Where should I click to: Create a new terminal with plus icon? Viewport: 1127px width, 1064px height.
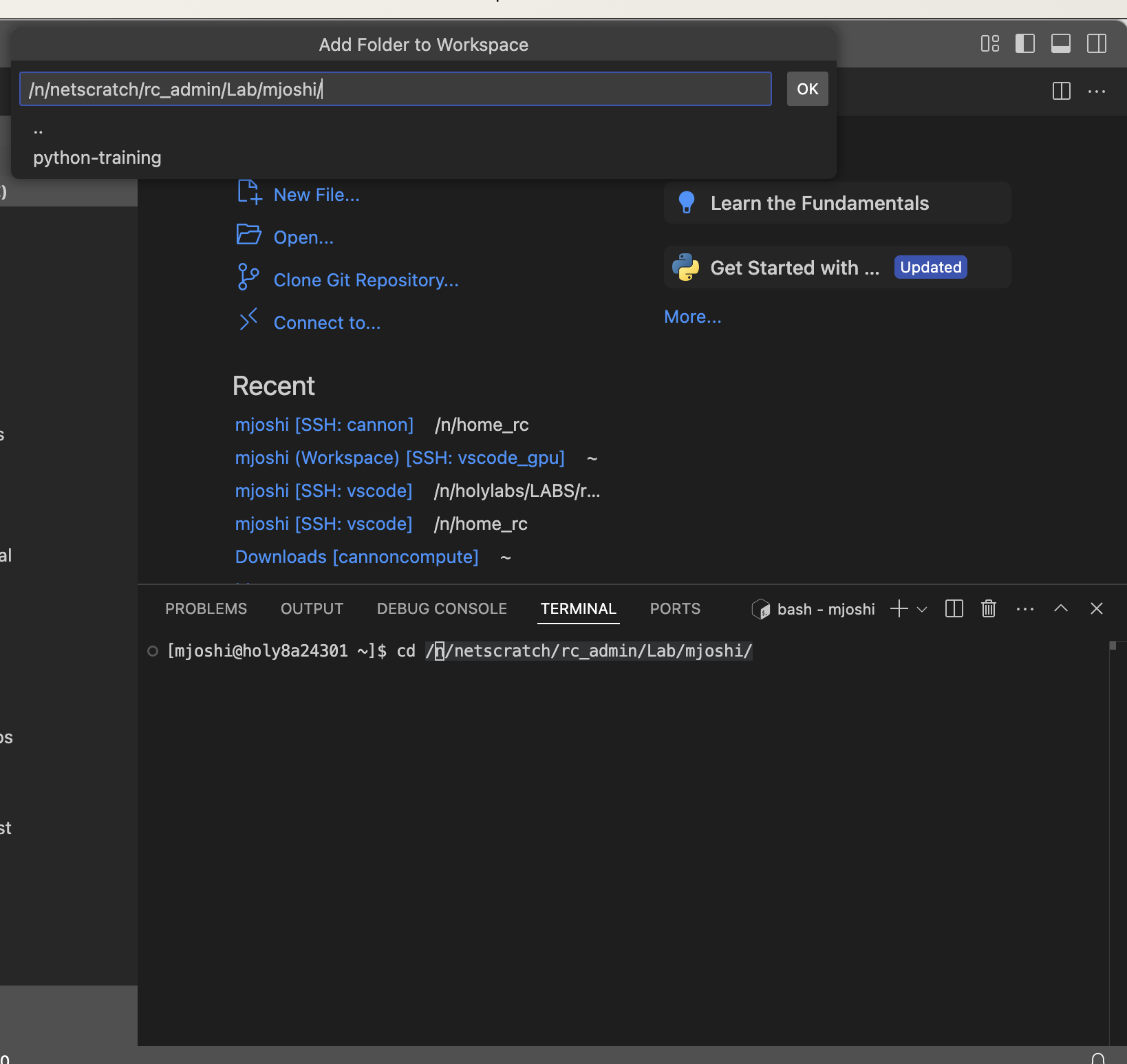899,608
